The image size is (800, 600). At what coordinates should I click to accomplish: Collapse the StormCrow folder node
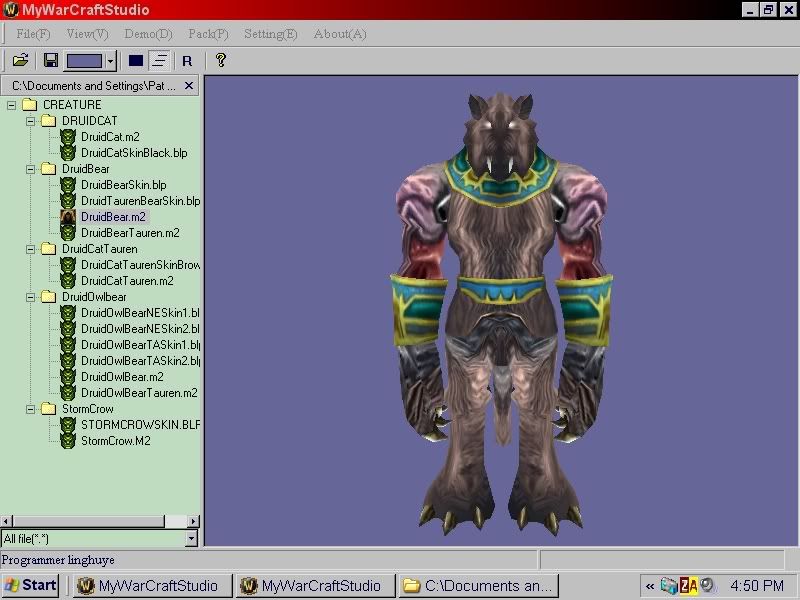coord(31,409)
